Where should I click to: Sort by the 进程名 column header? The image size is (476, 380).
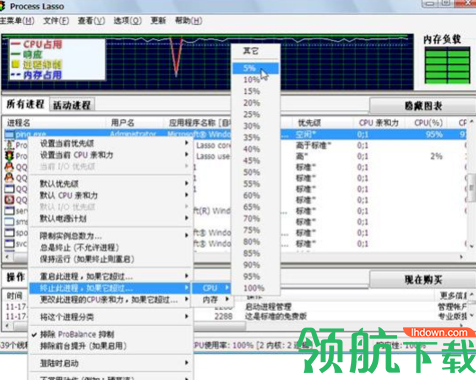(x=55, y=123)
